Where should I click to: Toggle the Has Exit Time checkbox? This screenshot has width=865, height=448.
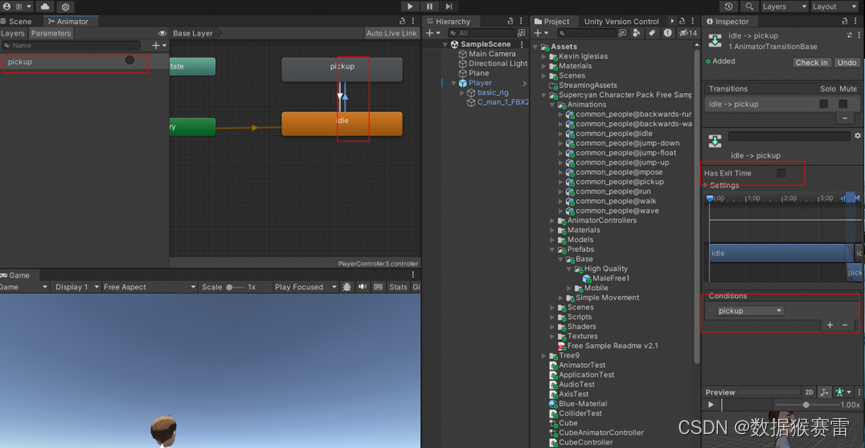click(x=781, y=173)
